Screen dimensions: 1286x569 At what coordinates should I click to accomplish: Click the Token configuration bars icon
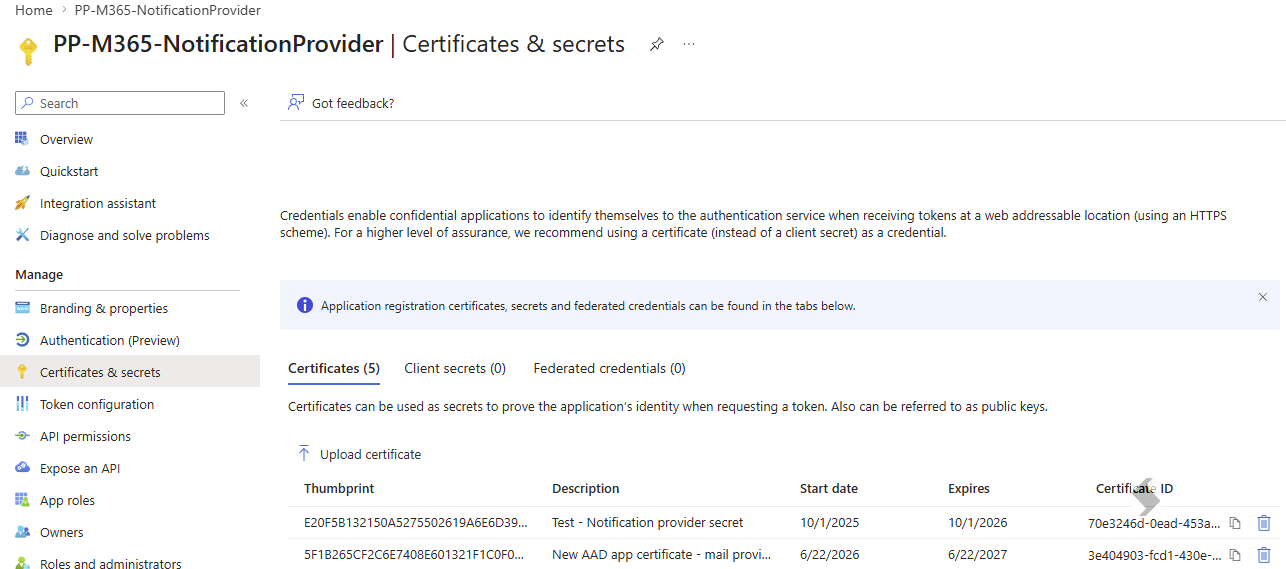(x=22, y=404)
